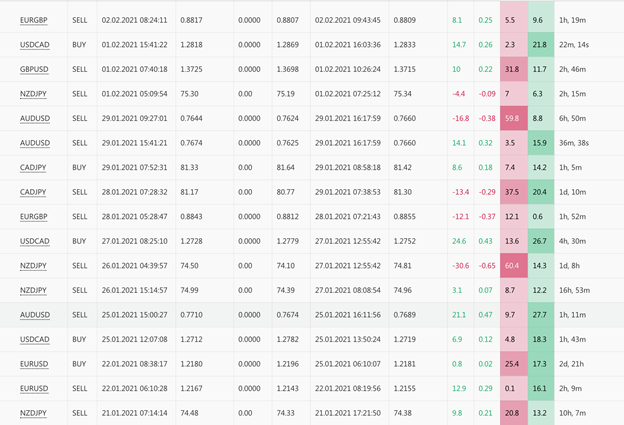Click open date 27.01.2021 08:25:10

(x=133, y=240)
